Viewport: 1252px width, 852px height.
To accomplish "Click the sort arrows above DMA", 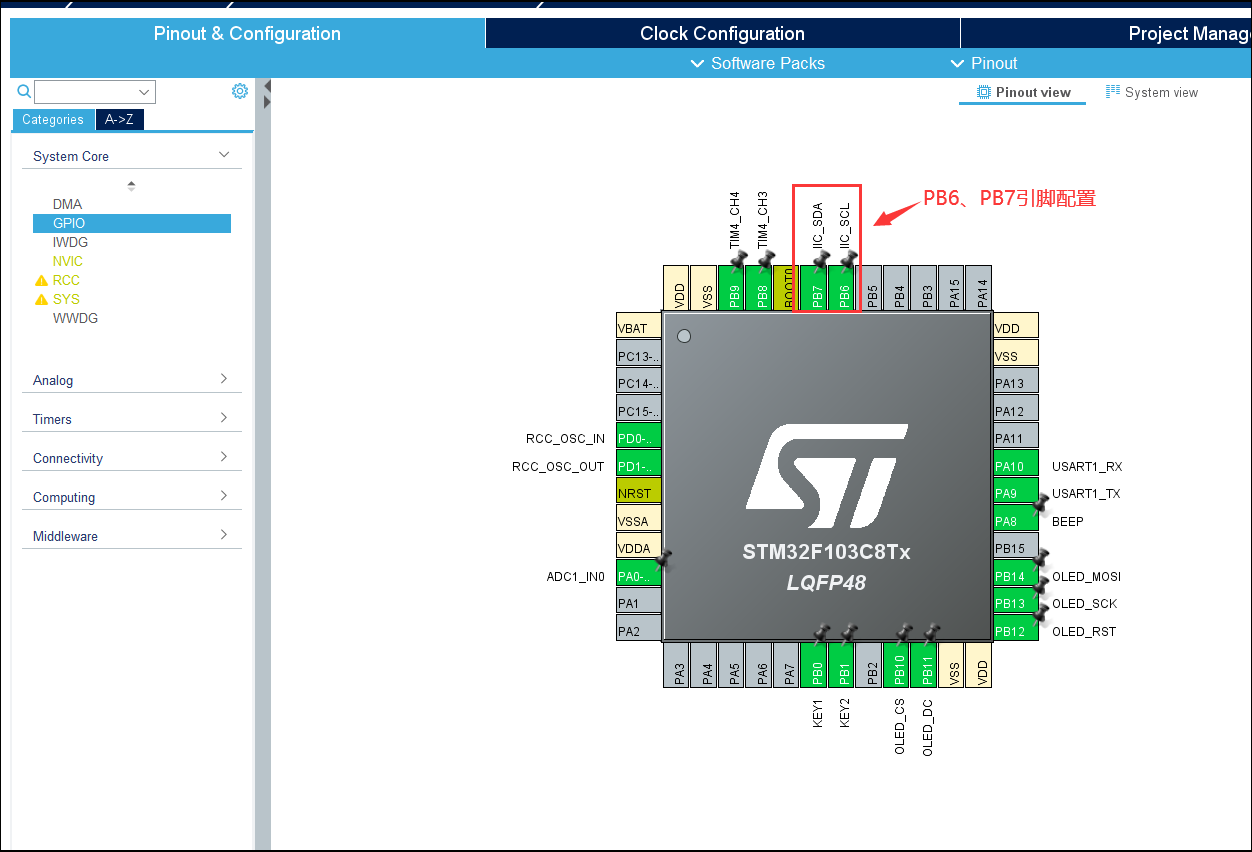I will [x=131, y=186].
